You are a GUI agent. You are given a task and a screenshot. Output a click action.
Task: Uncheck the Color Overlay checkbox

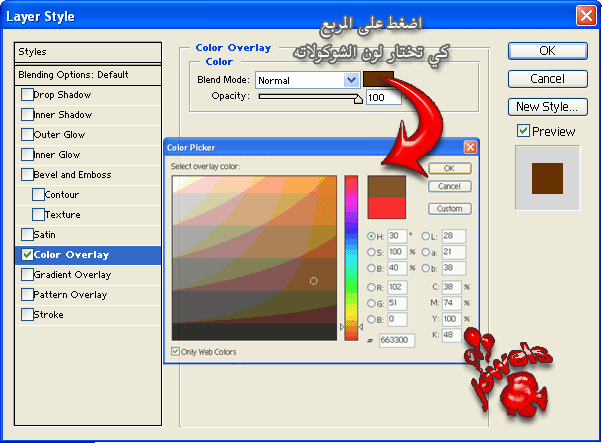coord(27,255)
